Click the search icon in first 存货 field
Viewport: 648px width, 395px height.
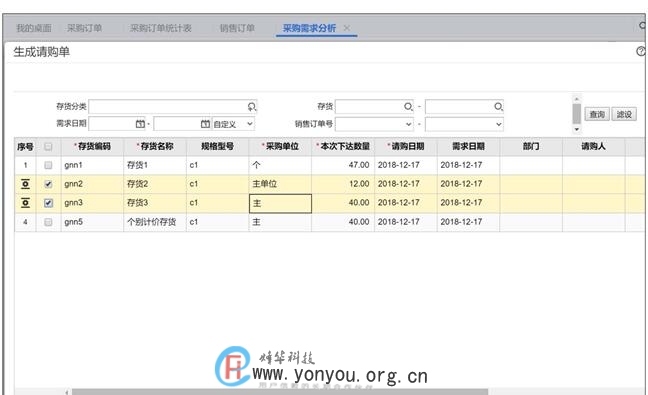click(x=408, y=107)
